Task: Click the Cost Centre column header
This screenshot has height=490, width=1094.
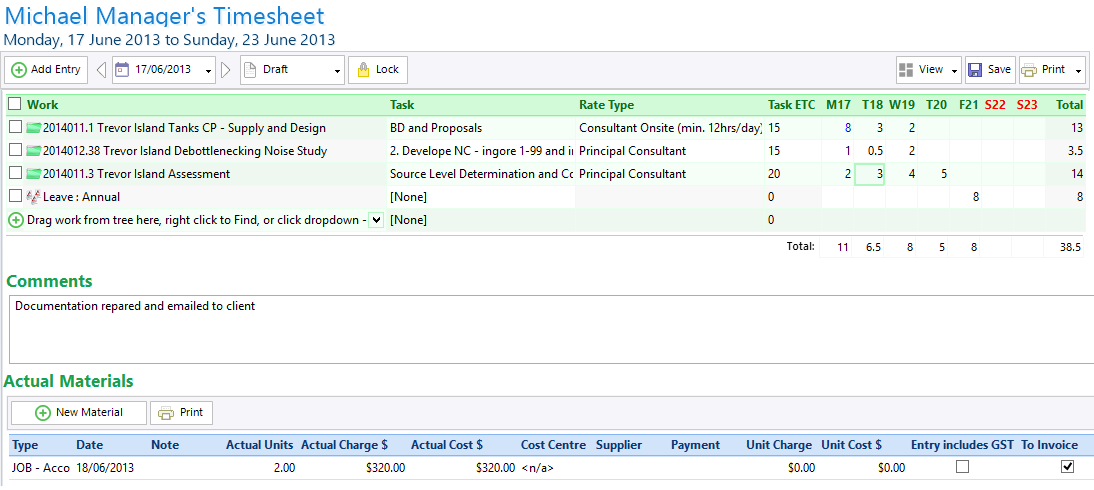Action: [554, 445]
